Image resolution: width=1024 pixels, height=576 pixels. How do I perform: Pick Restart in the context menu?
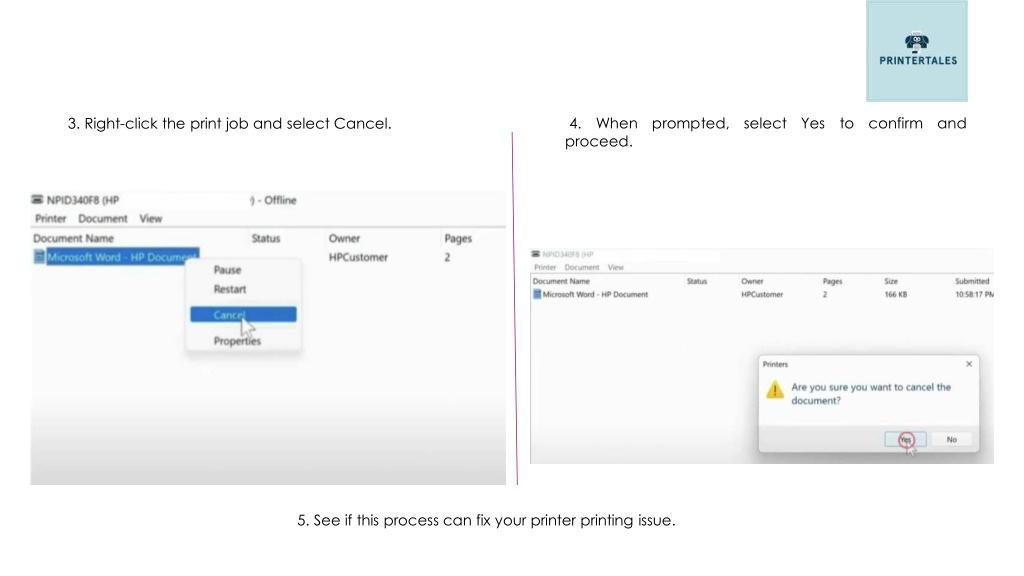(230, 289)
